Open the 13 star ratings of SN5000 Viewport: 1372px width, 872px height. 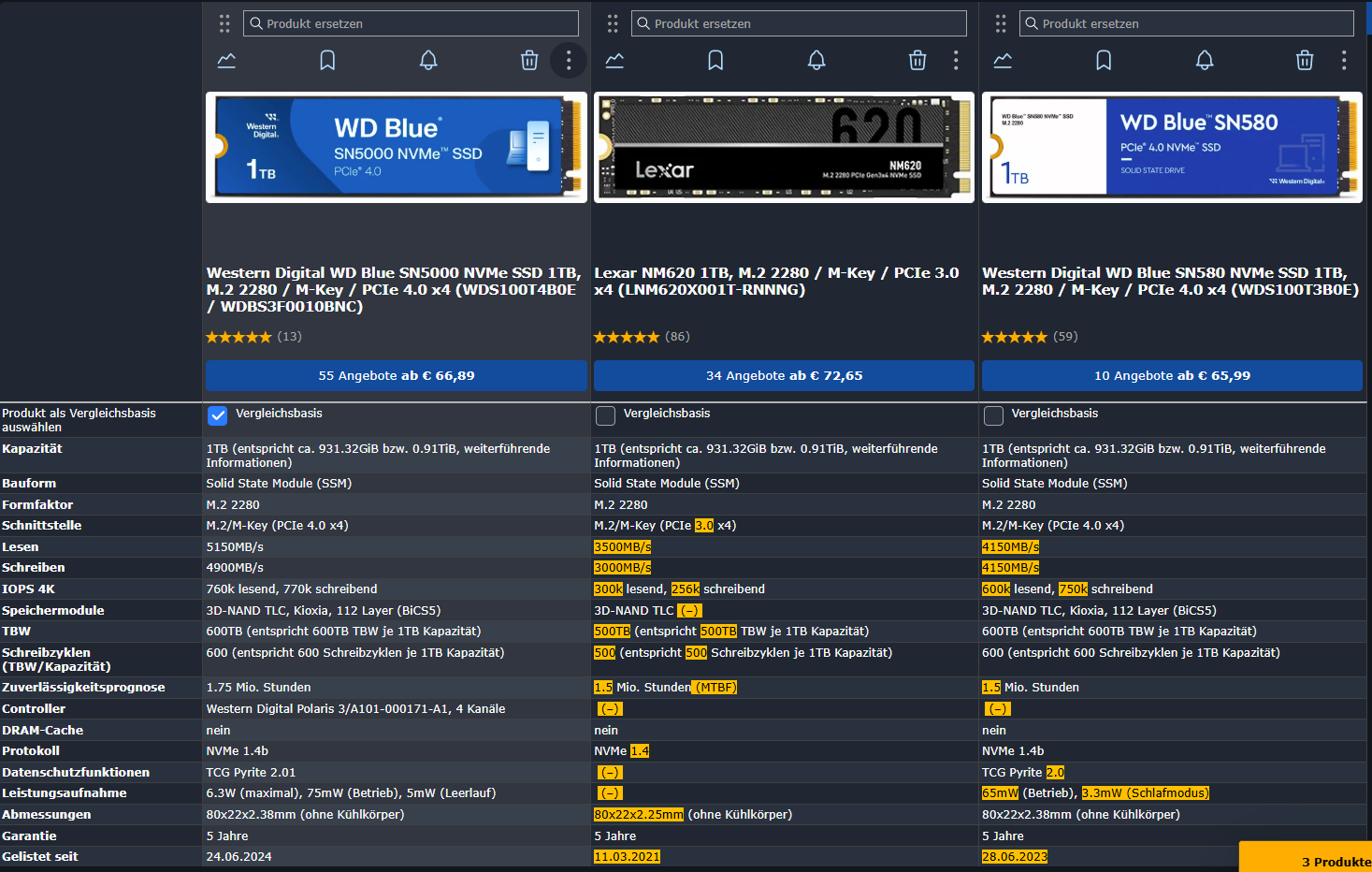coord(254,337)
